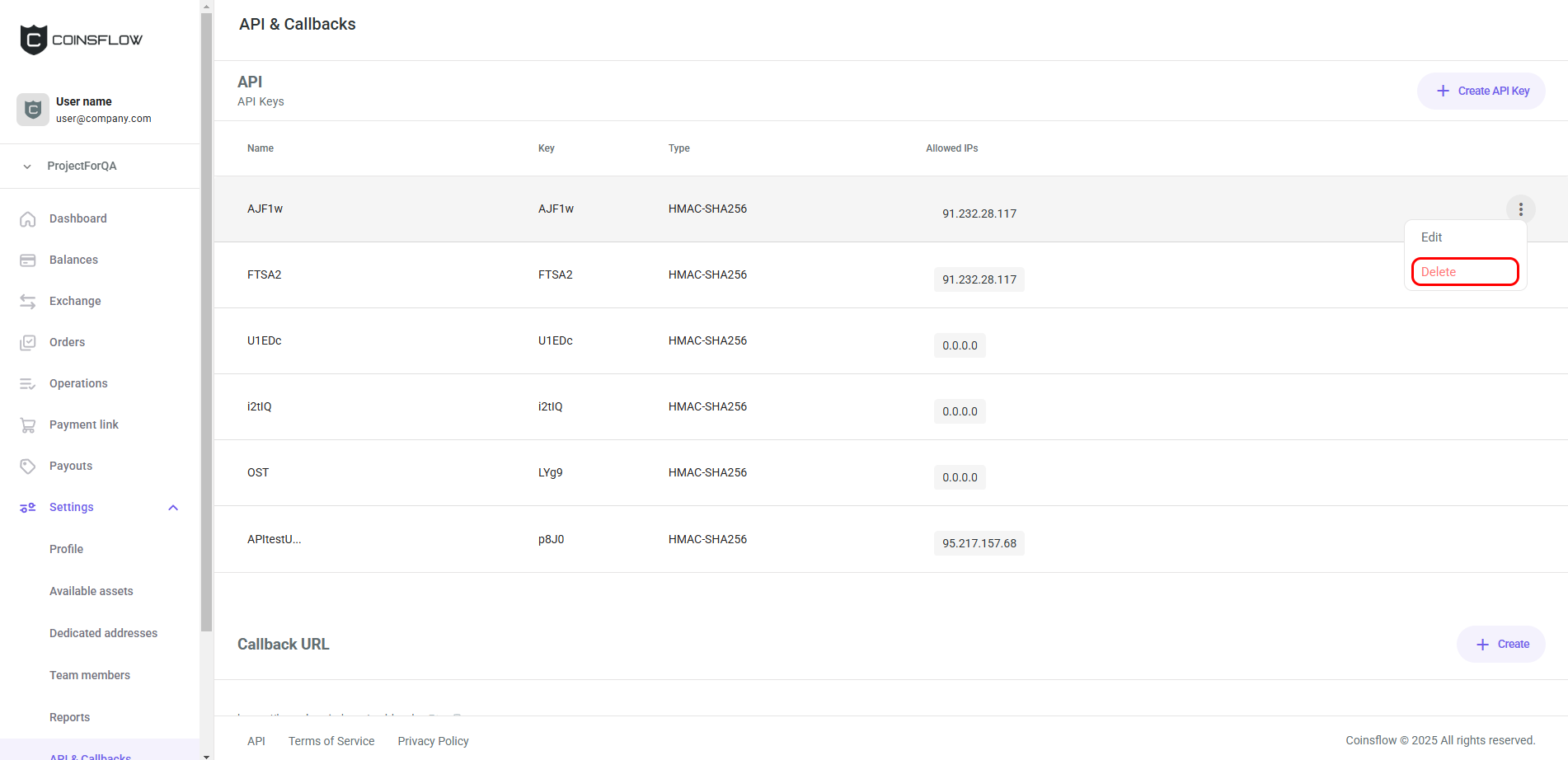
Task: Select Edit from the context menu
Action: 1432,237
